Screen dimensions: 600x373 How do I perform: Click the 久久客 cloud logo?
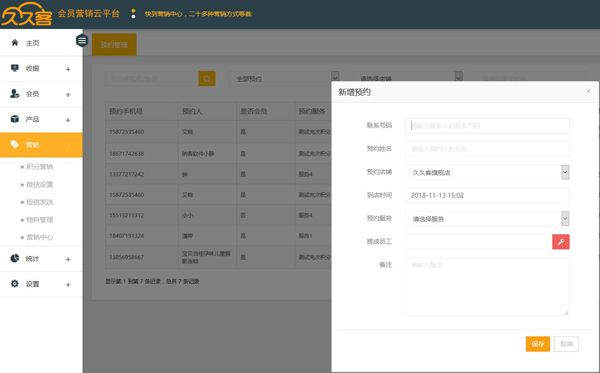pos(27,14)
